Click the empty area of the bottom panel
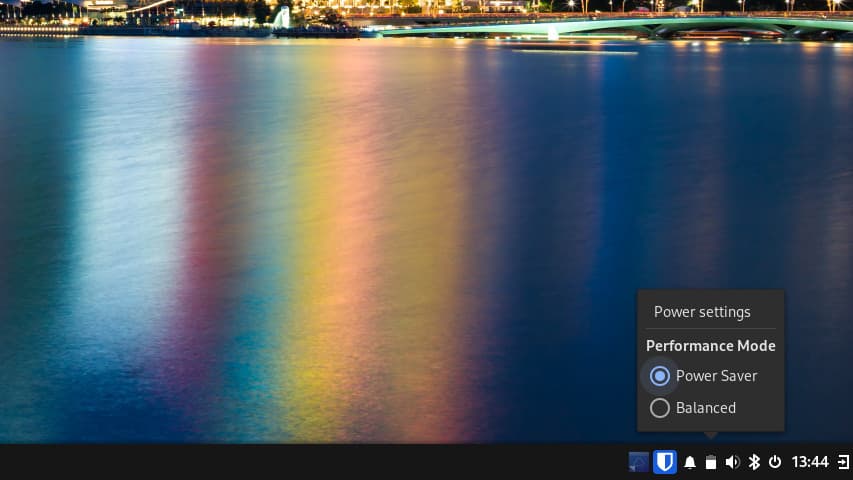Image resolution: width=853 pixels, height=480 pixels. tap(300, 462)
